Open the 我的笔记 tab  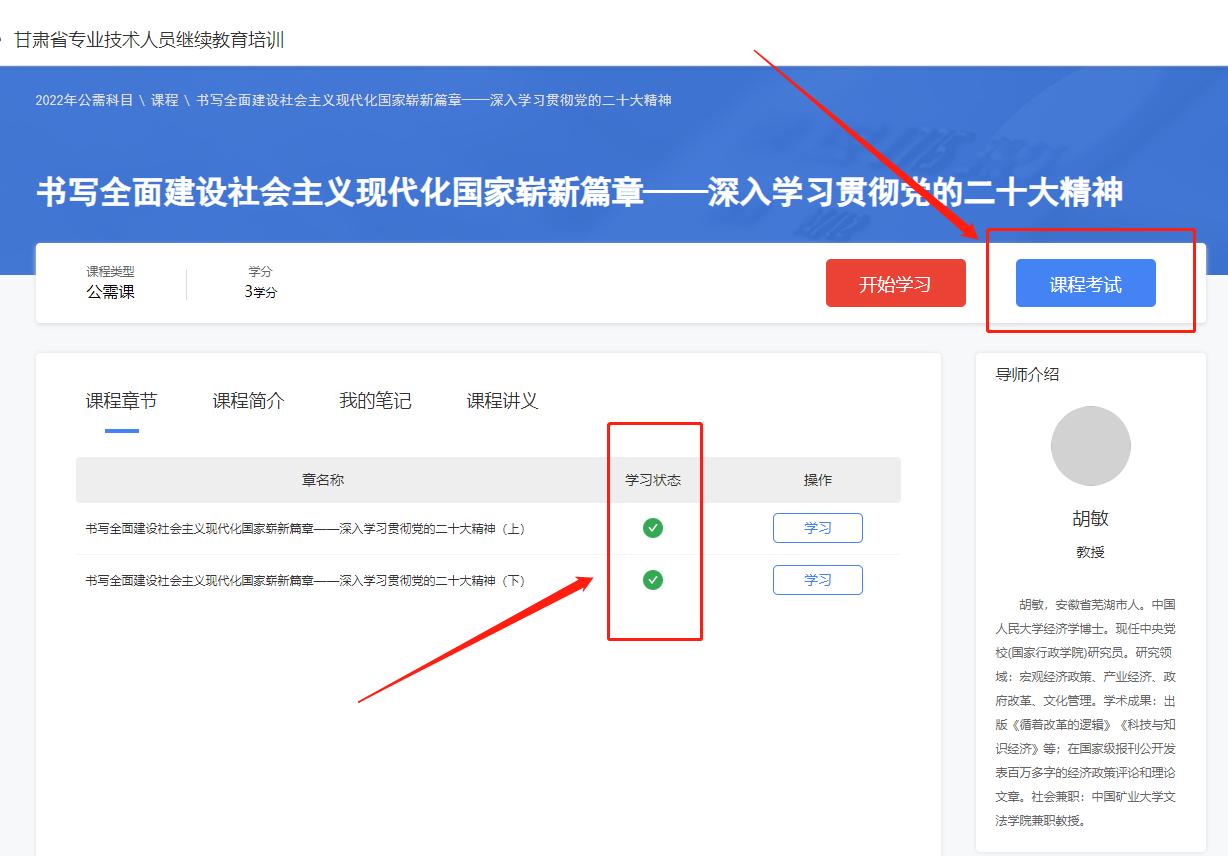pos(373,400)
